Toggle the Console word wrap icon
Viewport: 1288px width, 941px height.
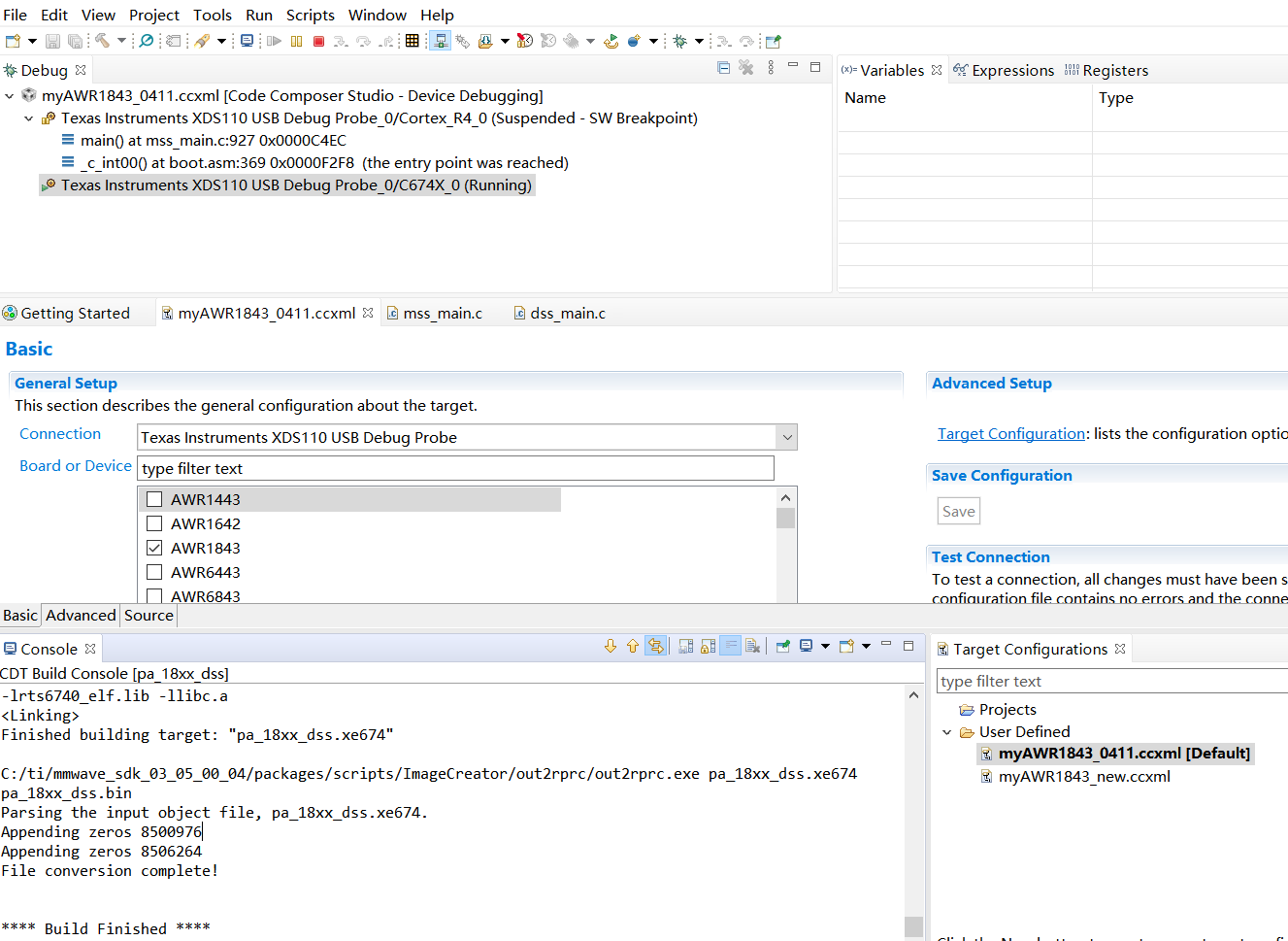(x=731, y=646)
